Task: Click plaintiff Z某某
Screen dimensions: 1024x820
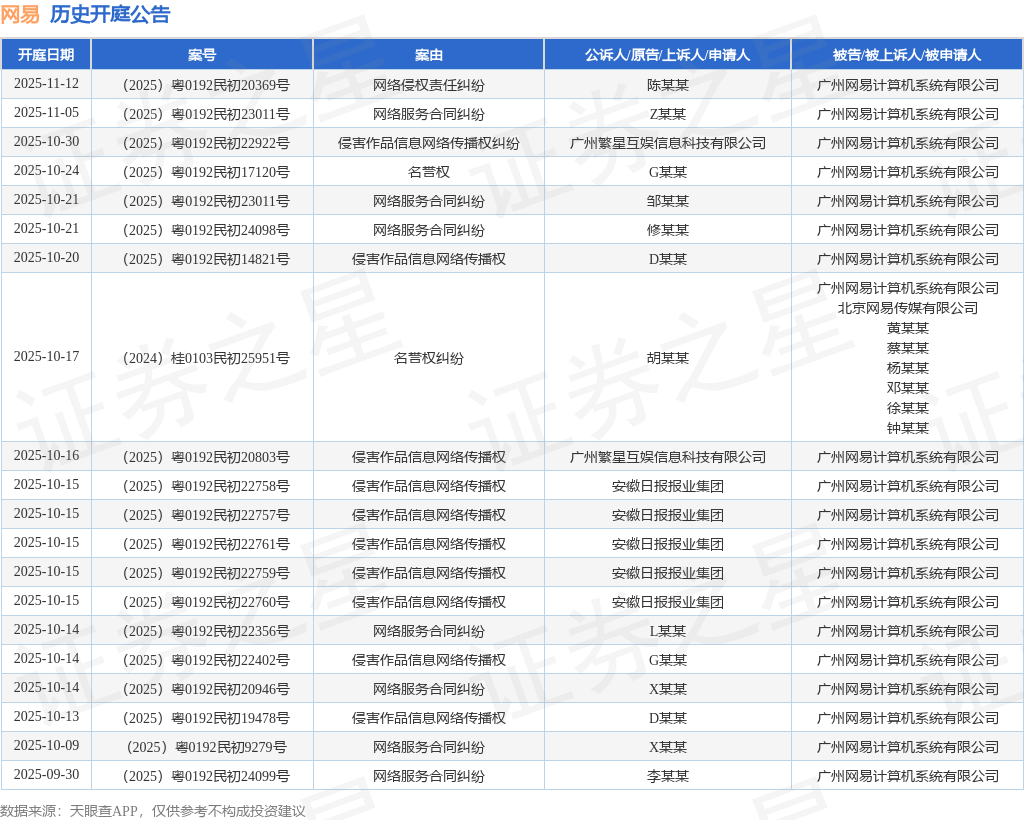Action: click(x=667, y=114)
